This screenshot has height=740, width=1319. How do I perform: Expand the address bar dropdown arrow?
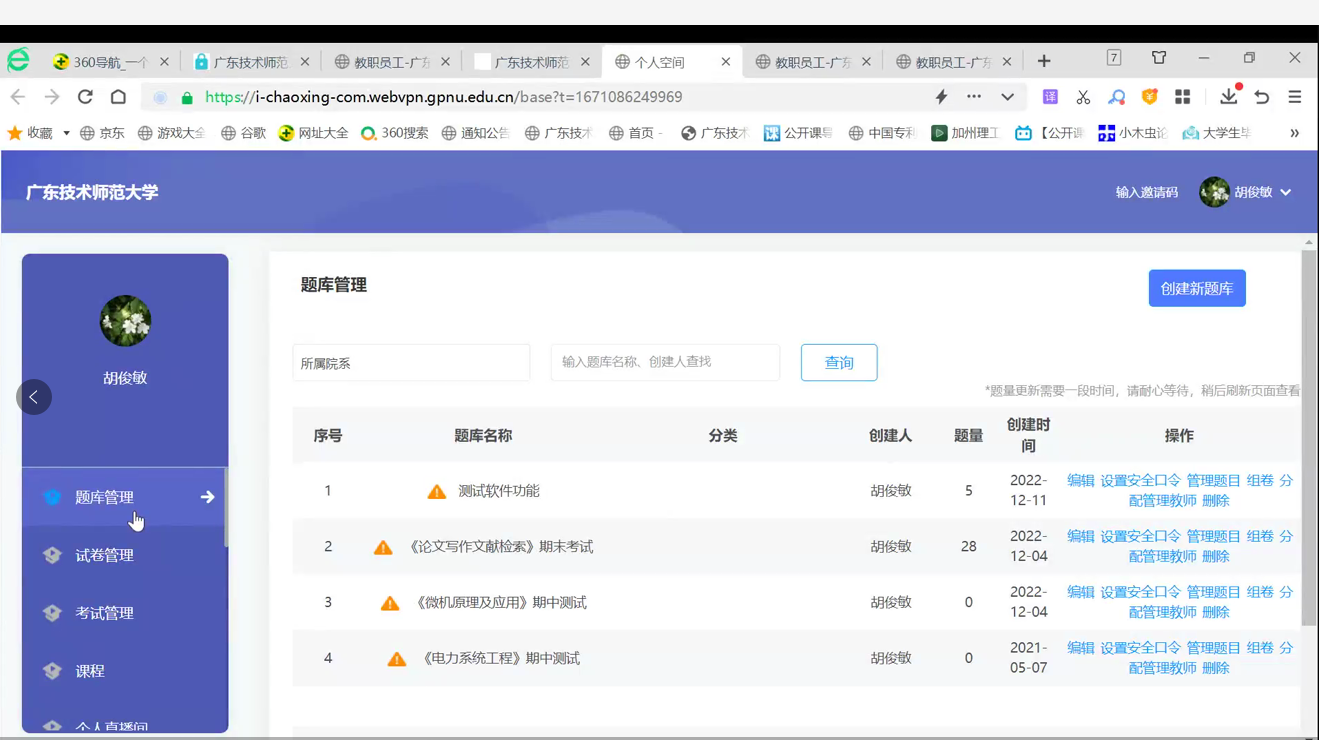[1007, 97]
